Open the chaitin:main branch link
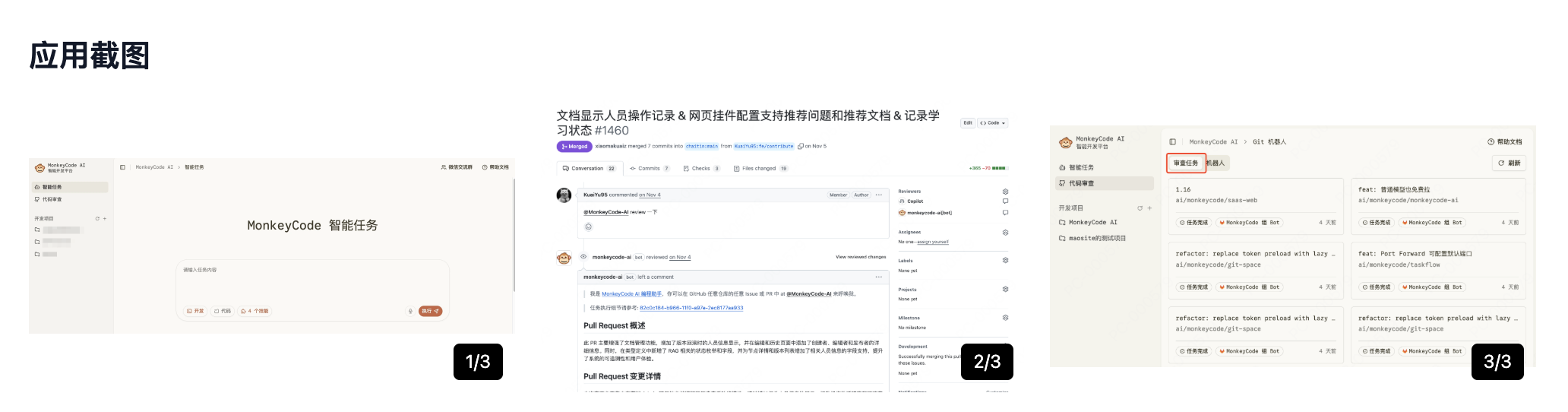Screen dimensions: 1568x412 pyautogui.click(x=701, y=146)
